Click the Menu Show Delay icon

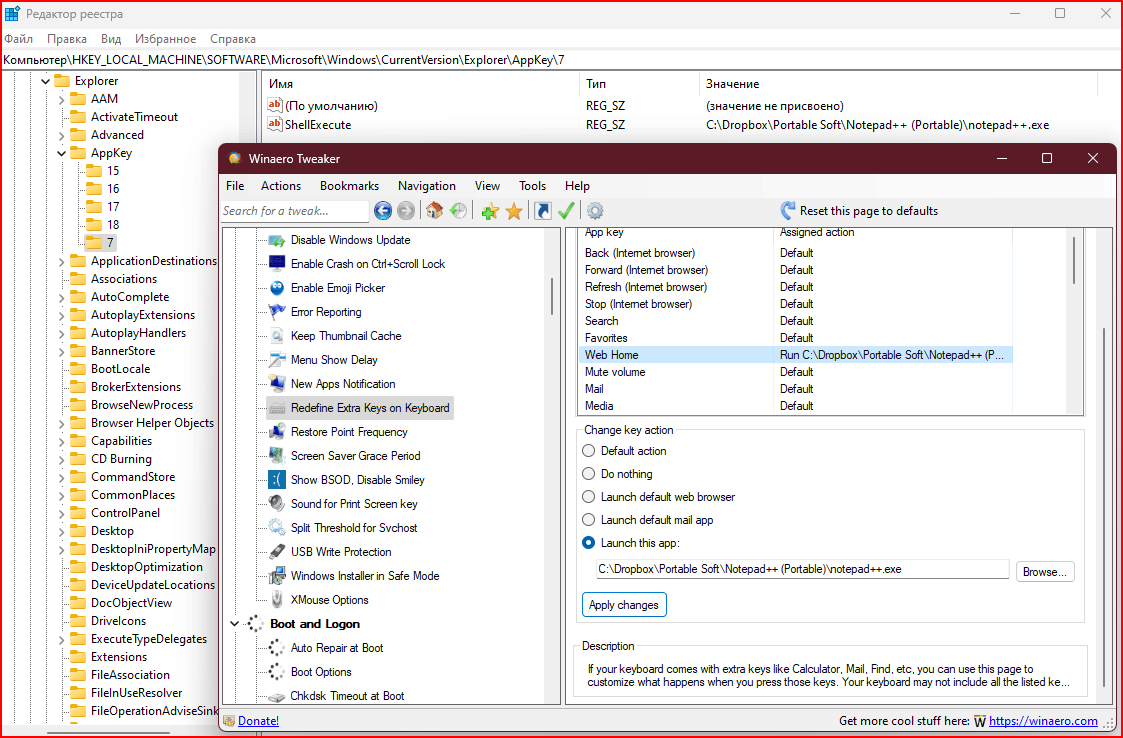click(x=277, y=360)
